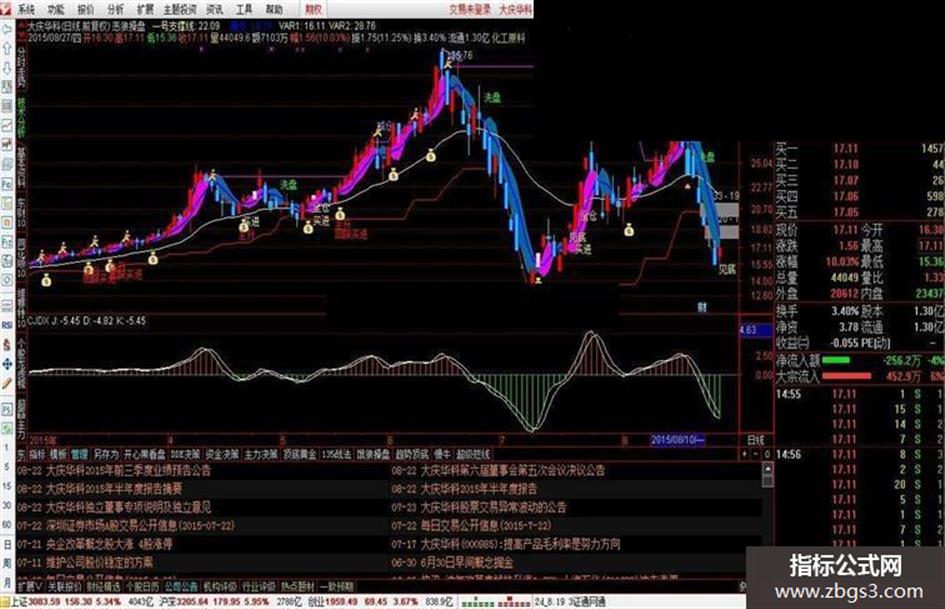945x609 pixels.
Task: Open the 扩展∨ dropdown at the bottom
Action: 30,586
